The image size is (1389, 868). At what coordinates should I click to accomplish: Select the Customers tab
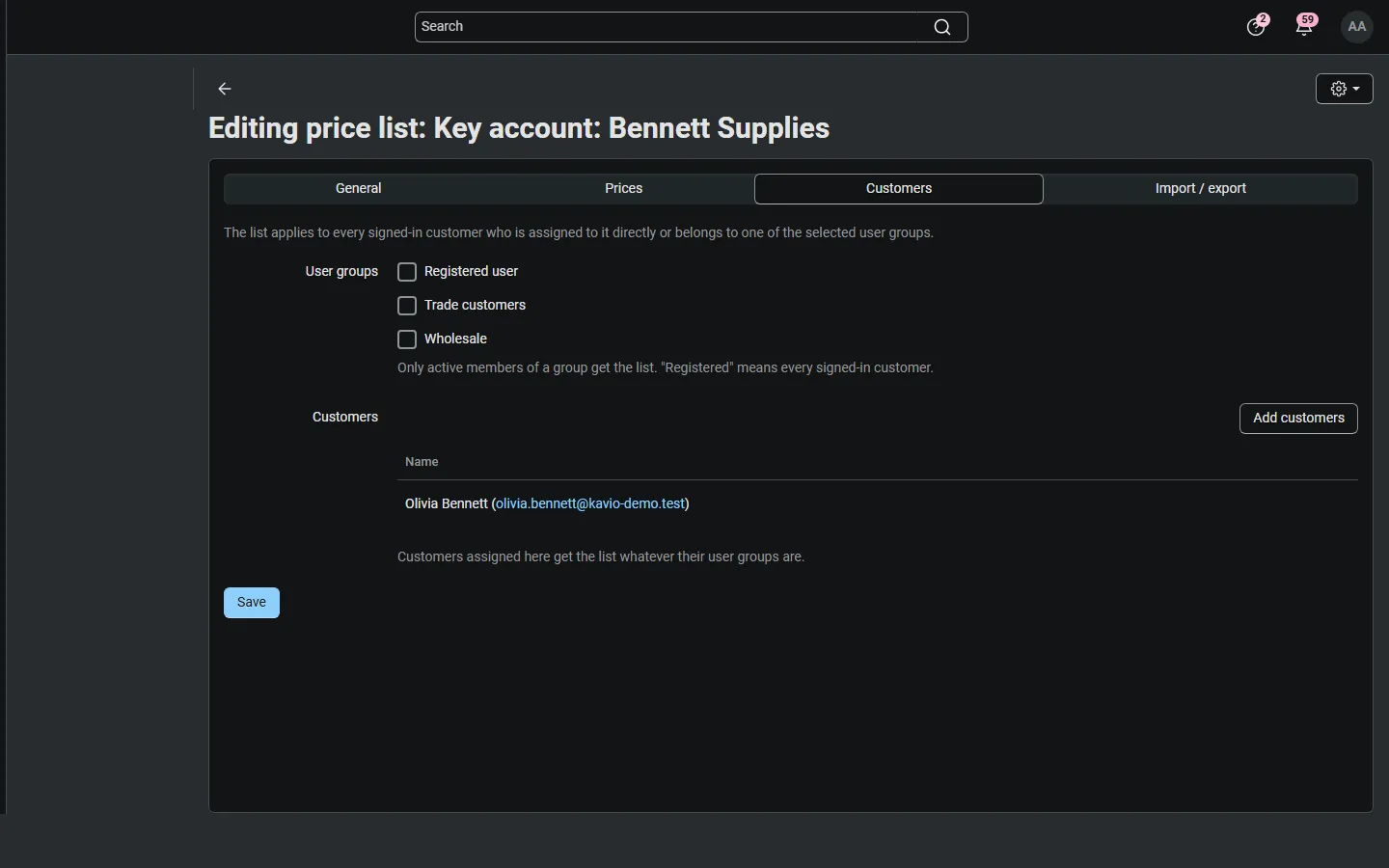pos(899,189)
